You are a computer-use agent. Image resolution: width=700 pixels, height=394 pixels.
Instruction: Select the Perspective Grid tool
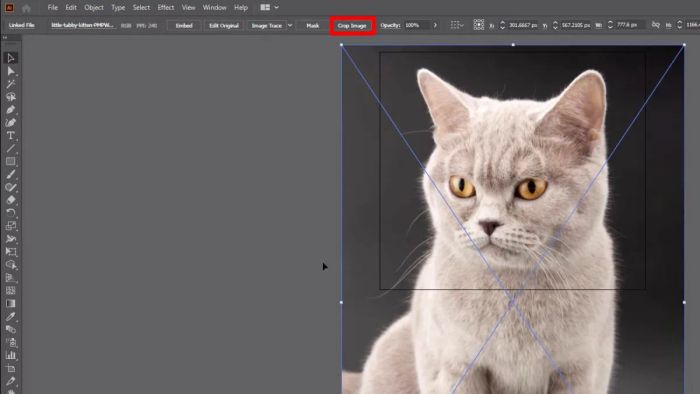[11, 278]
